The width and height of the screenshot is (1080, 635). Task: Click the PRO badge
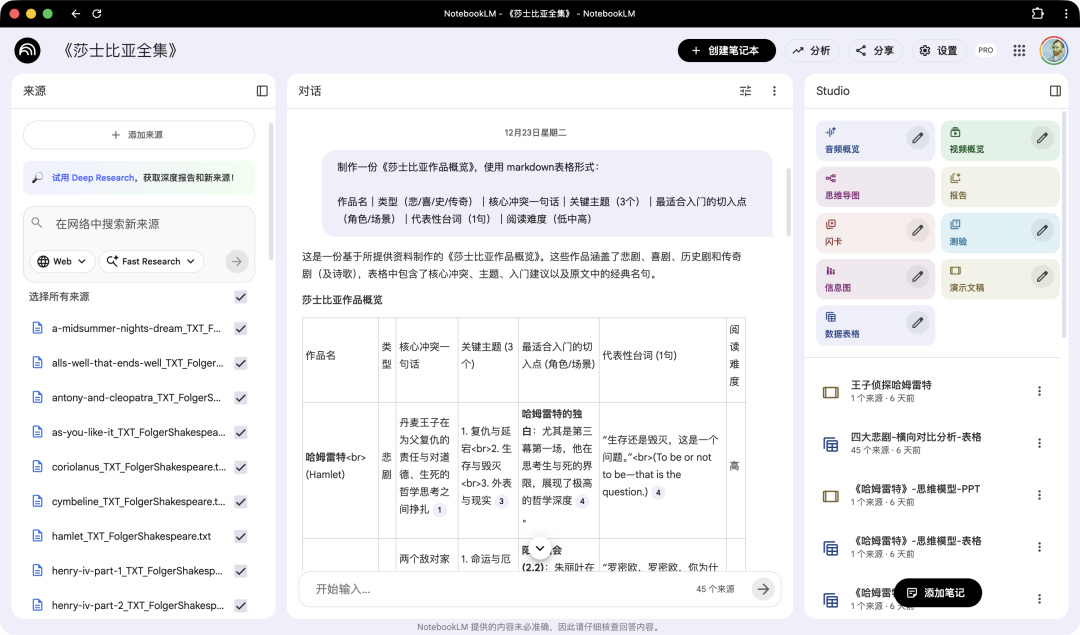pyautogui.click(x=986, y=50)
